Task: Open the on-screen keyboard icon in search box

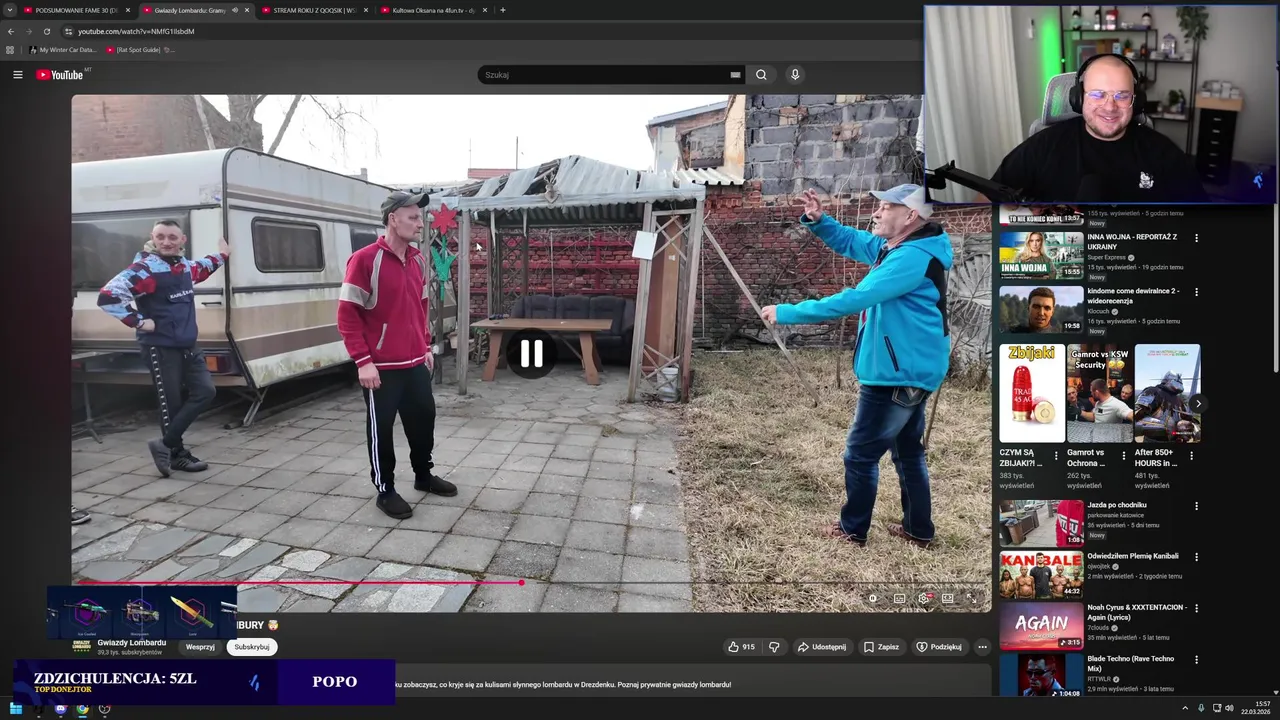Action: pyautogui.click(x=735, y=75)
